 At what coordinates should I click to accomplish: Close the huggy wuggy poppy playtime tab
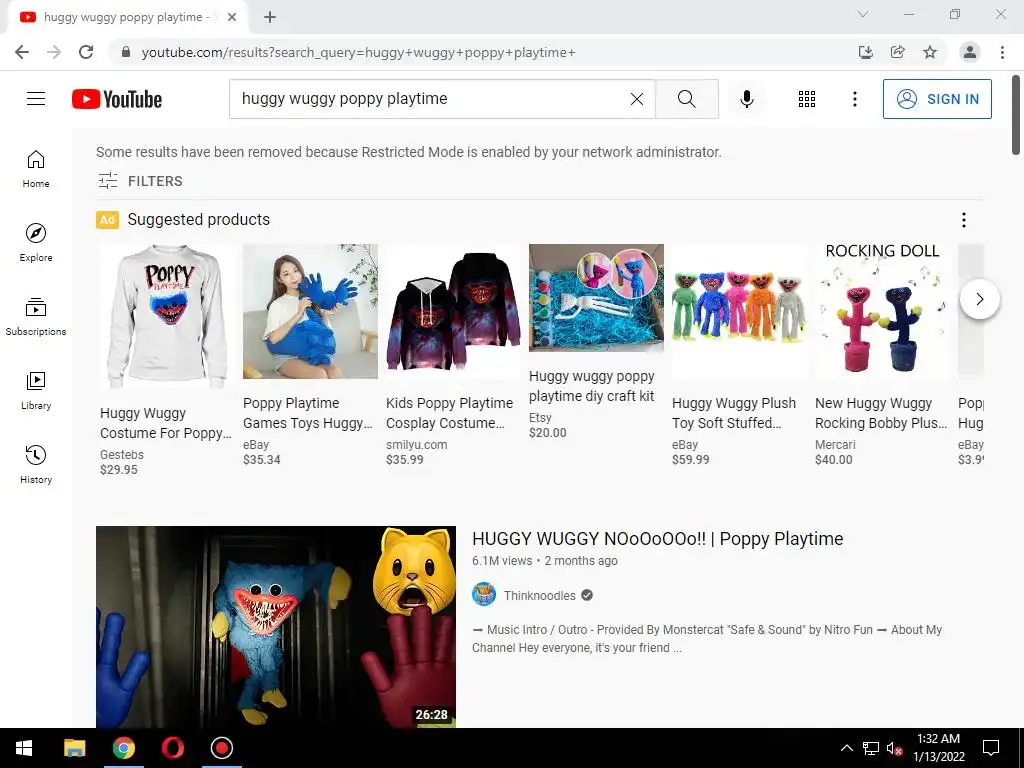click(232, 18)
